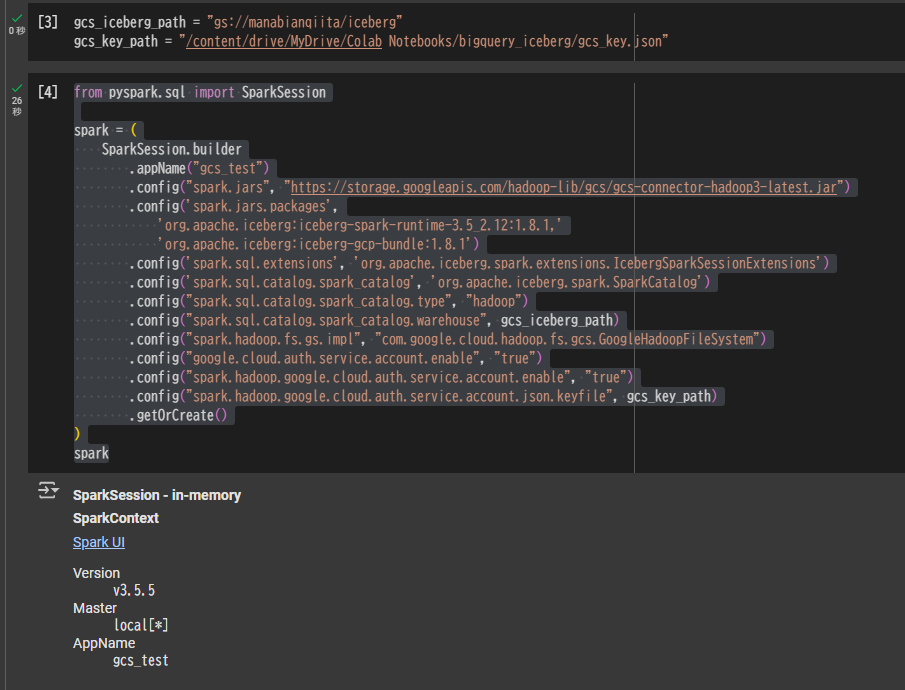Viewport: 905px width, 690px height.
Task: Click the SparkContext output heading
Action: tap(115, 519)
